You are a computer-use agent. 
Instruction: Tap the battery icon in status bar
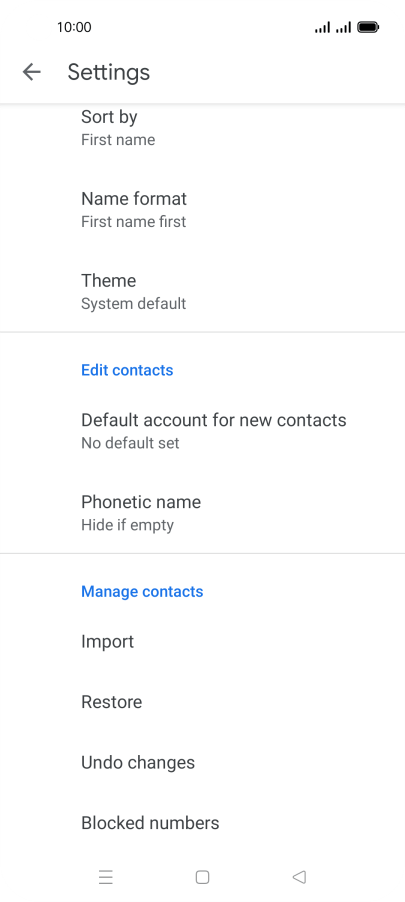coord(368,27)
